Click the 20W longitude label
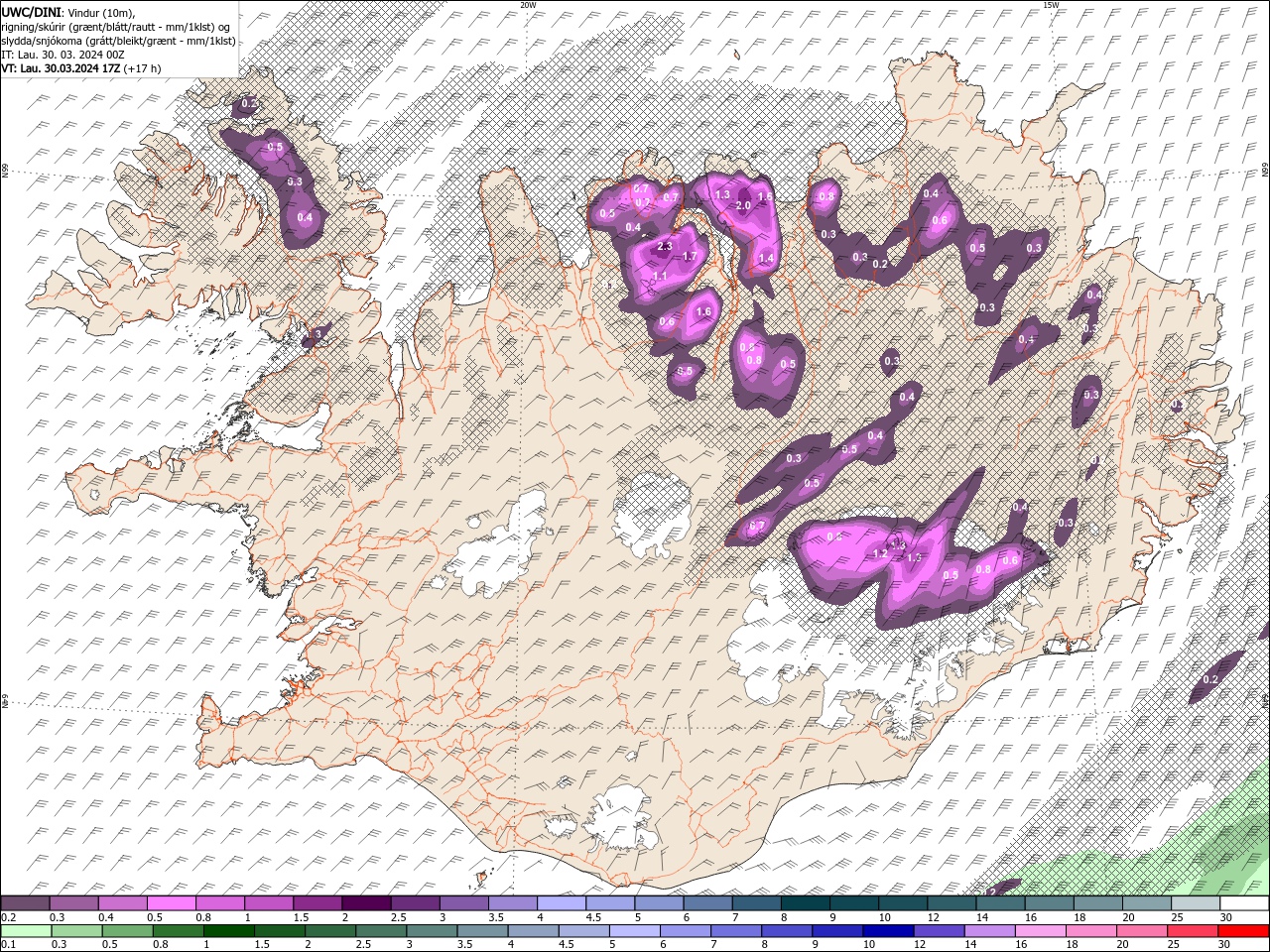Image resolution: width=1270 pixels, height=952 pixels. (528, 5)
